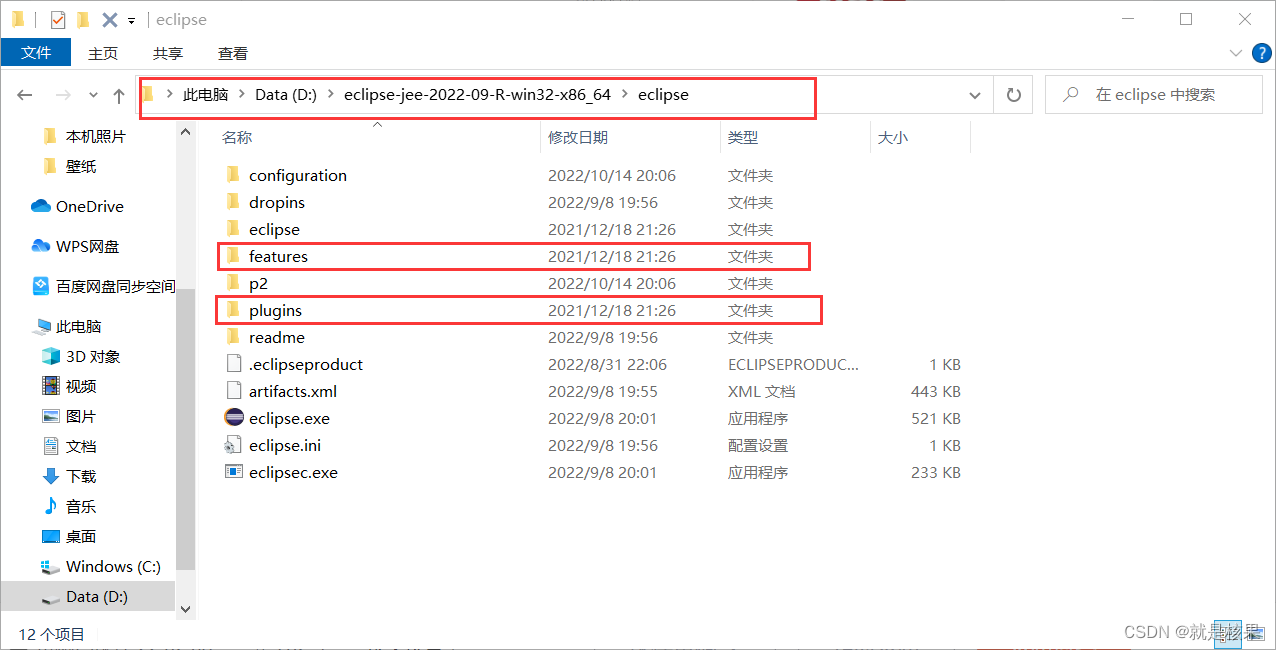Click the chevron after 此电脑 in path
1276x650 pixels.
(241, 95)
